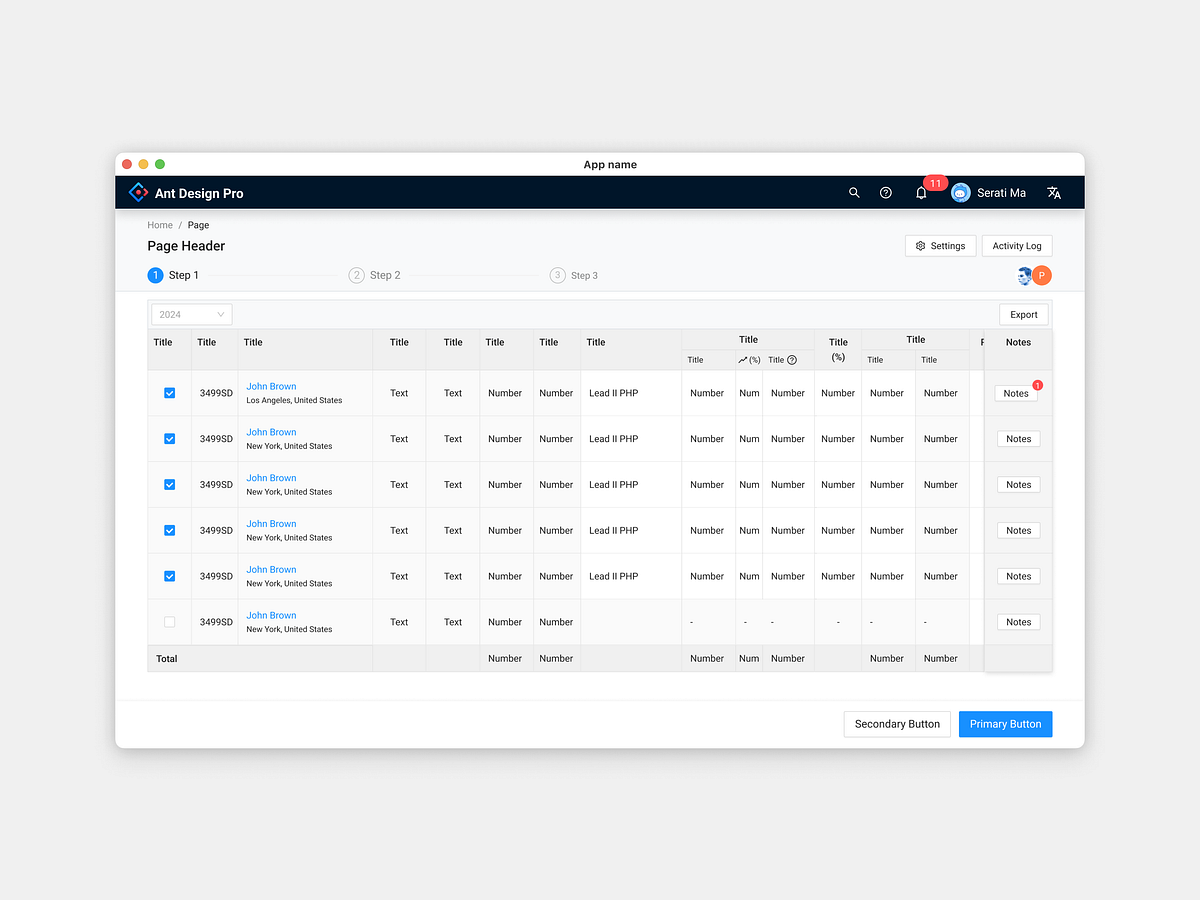Uncheck the third row checkbox
This screenshot has width=1200, height=900.
(x=169, y=485)
